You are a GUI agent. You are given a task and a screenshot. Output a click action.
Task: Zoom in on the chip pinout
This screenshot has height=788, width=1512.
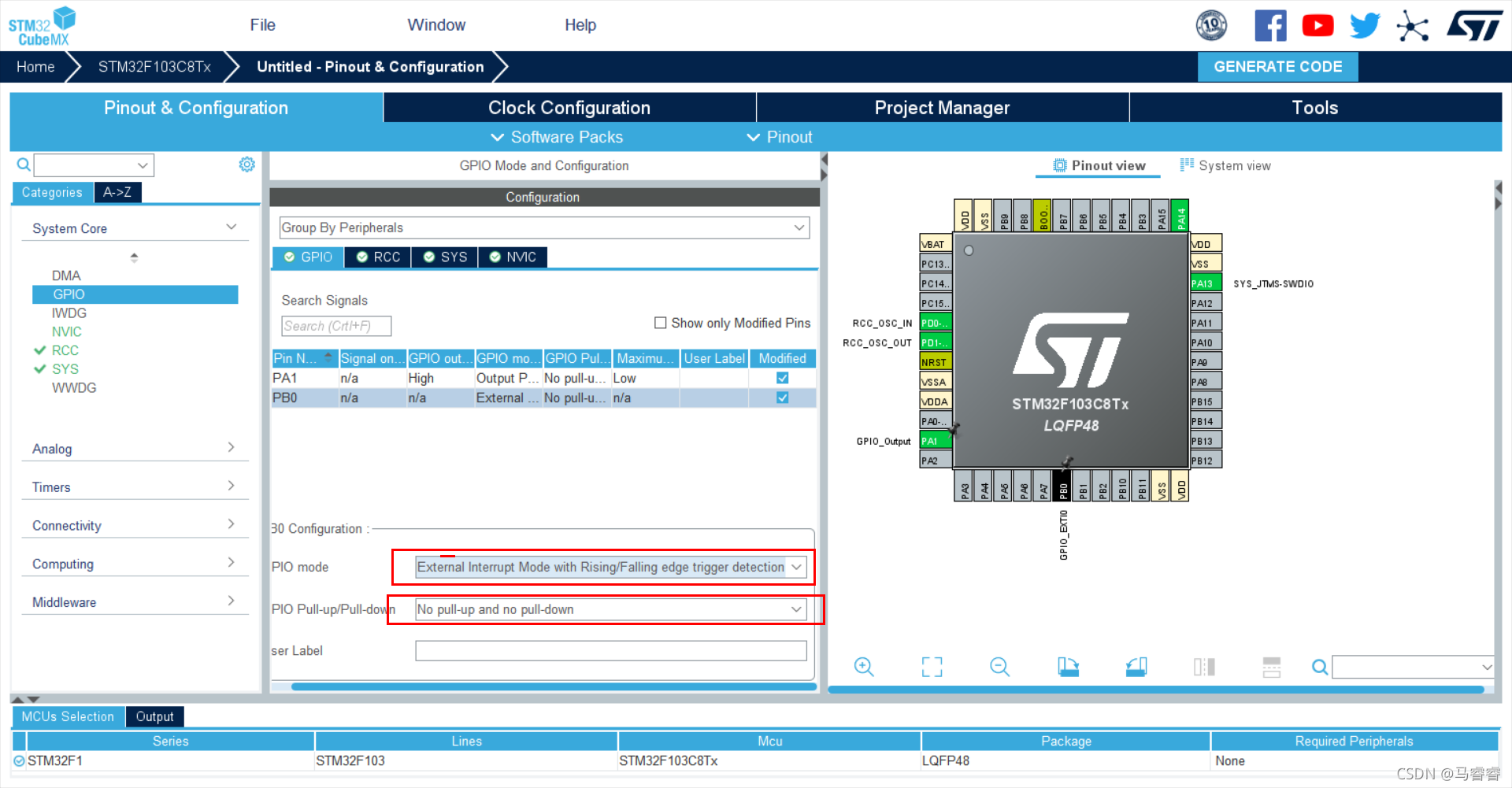864,667
